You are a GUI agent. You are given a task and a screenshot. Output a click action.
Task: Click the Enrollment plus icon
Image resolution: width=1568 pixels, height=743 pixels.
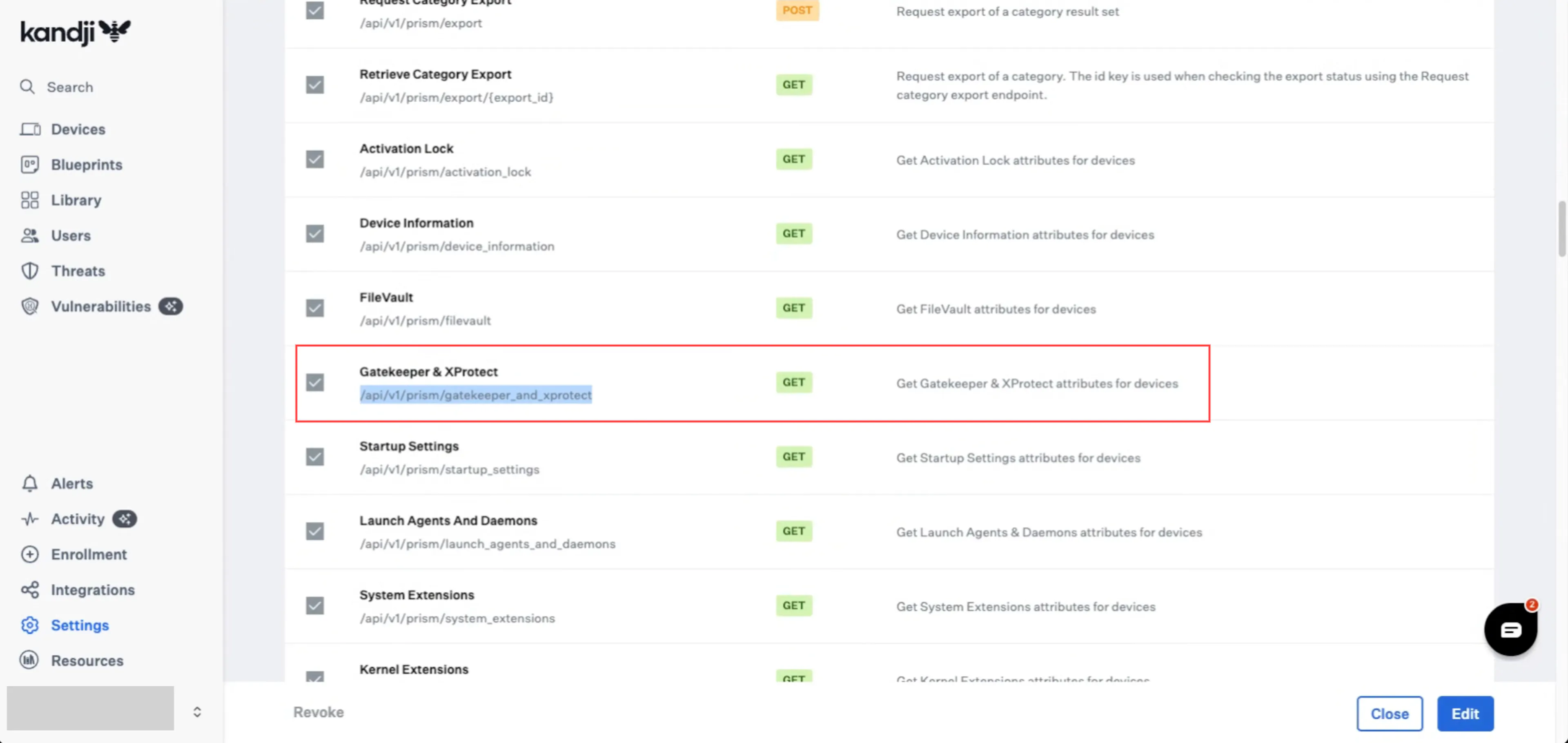30,554
